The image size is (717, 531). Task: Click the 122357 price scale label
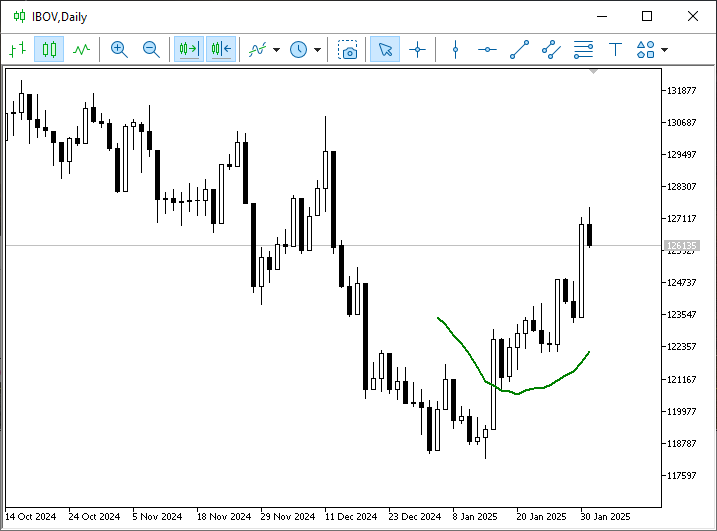(x=681, y=347)
